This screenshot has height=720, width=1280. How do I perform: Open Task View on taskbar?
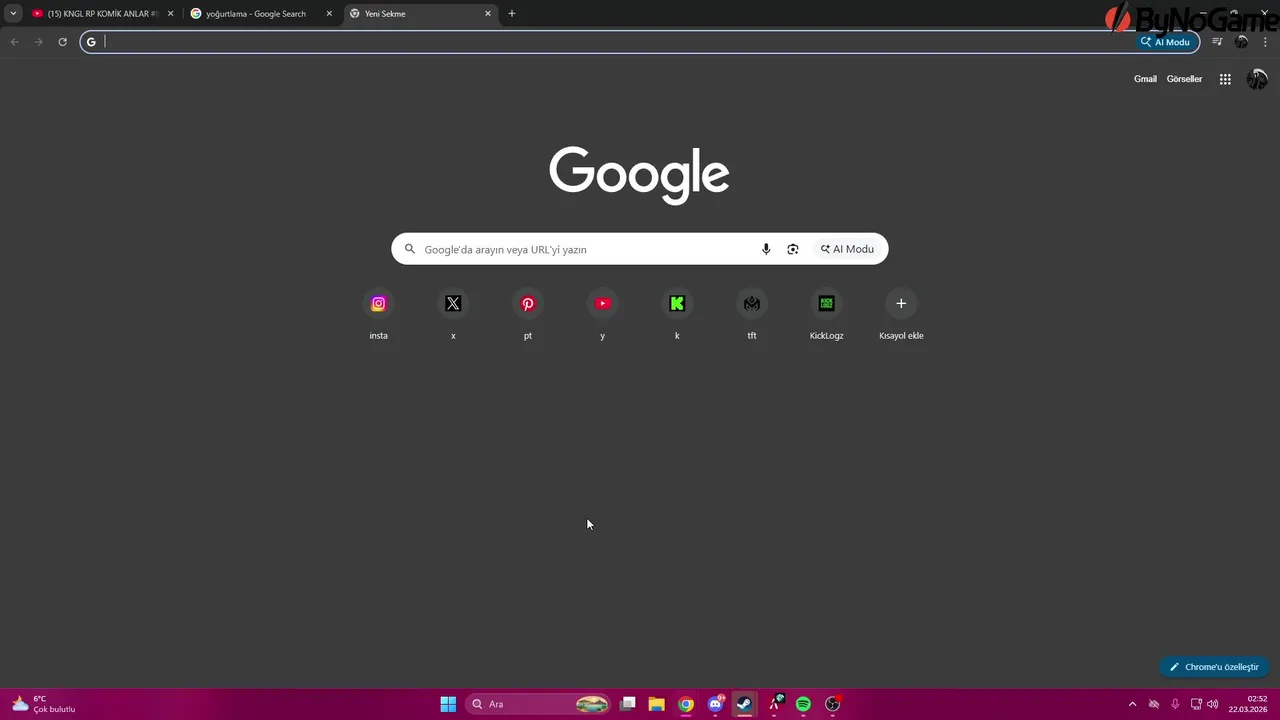click(628, 704)
